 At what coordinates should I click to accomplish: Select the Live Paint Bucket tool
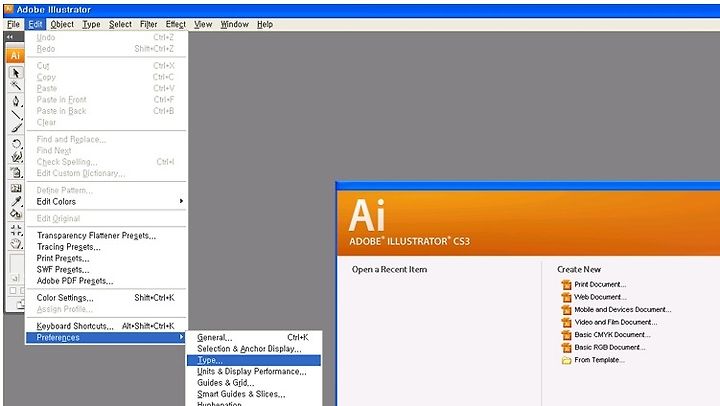(16, 214)
